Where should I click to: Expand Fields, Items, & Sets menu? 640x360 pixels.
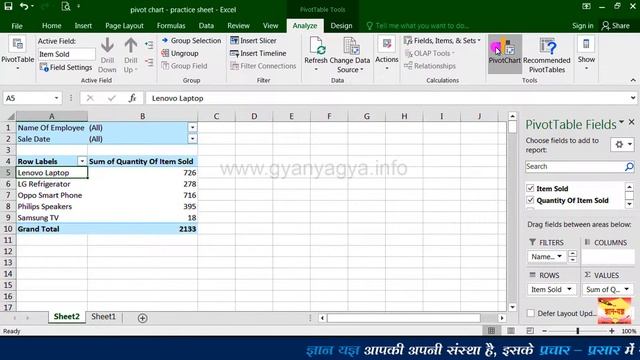(x=442, y=40)
